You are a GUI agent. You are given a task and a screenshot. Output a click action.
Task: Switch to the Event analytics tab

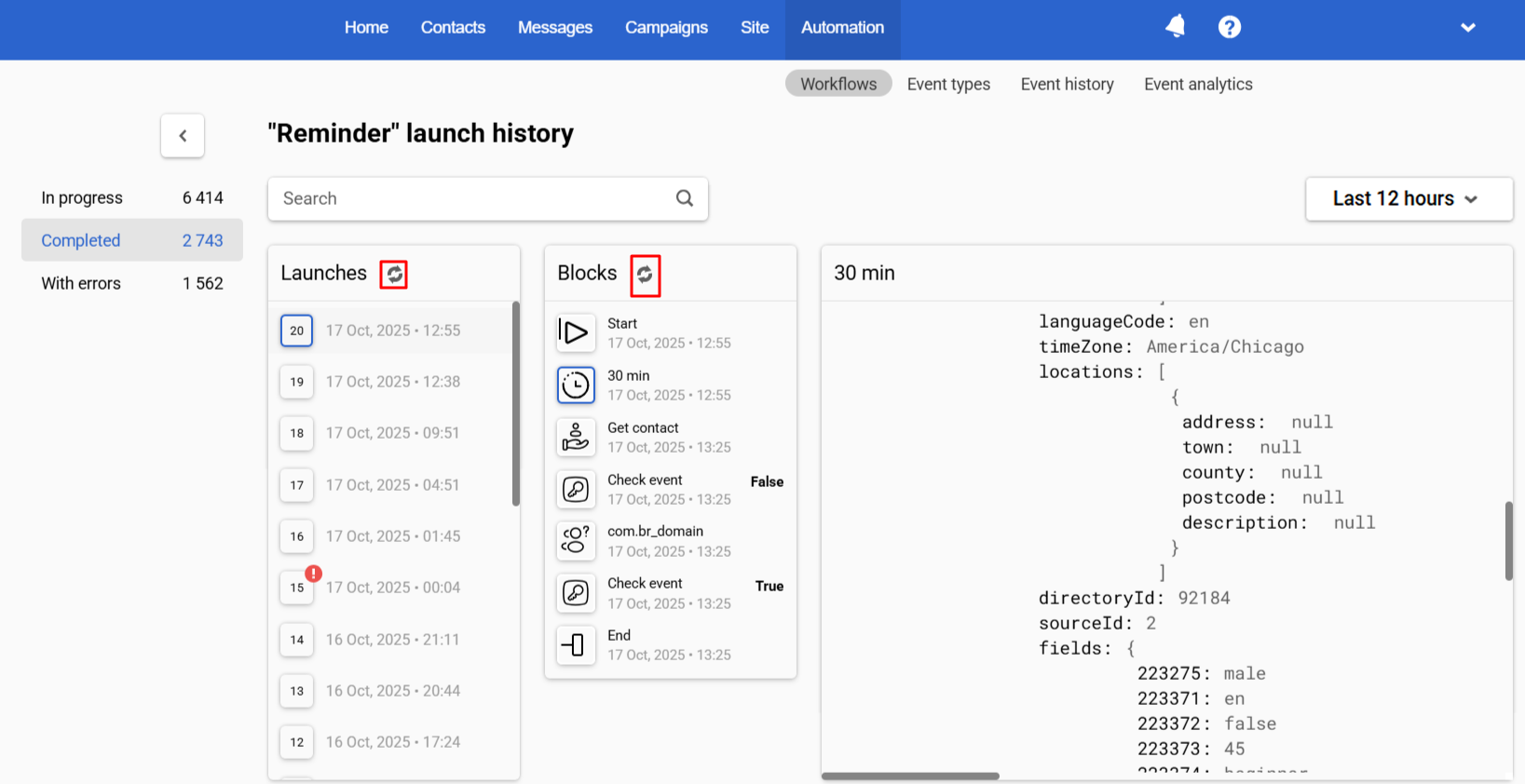[1198, 84]
